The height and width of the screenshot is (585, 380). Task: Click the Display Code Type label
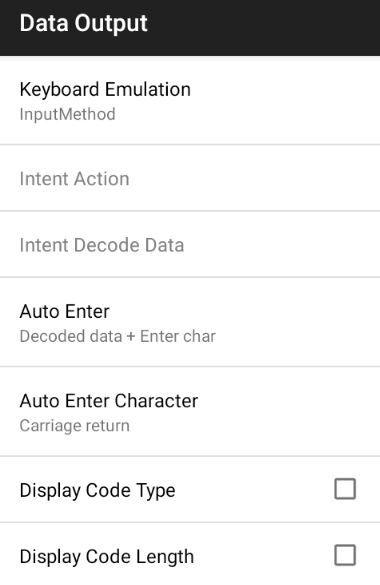pyautogui.click(x=97, y=490)
